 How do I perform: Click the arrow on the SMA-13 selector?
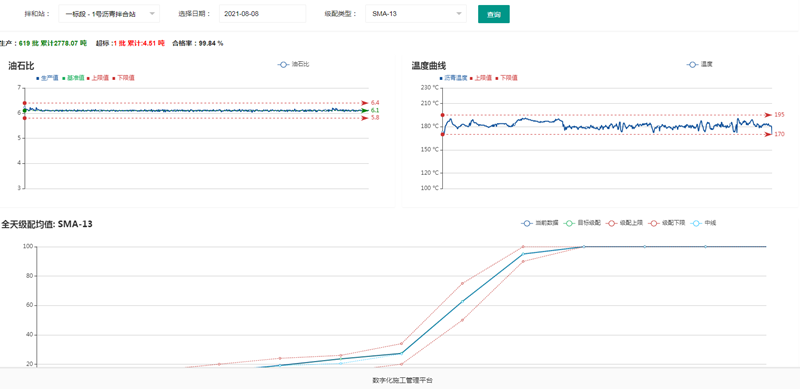tap(459, 14)
